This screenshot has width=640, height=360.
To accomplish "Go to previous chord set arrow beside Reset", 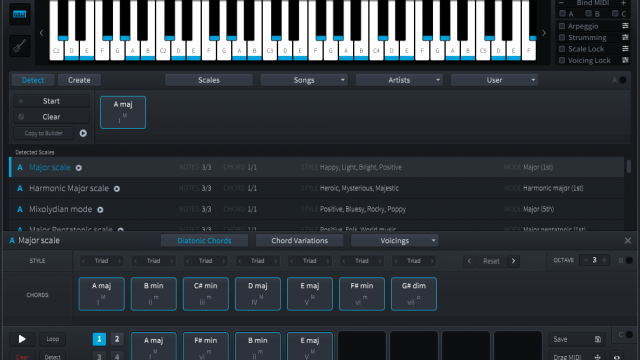I will (469, 261).
